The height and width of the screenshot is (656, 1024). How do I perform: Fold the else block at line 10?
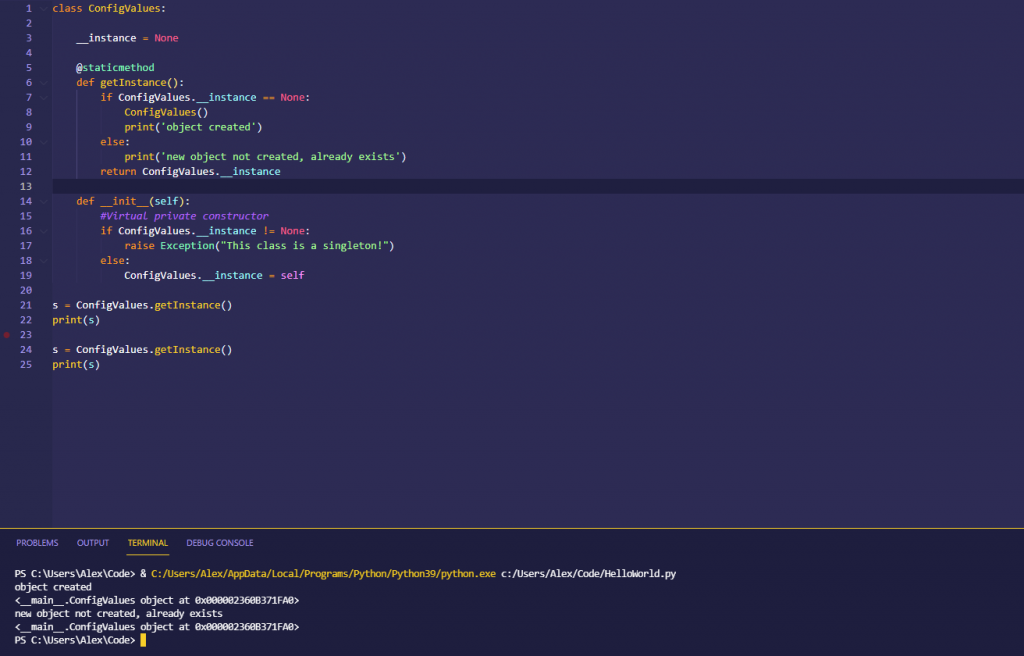tap(44, 142)
